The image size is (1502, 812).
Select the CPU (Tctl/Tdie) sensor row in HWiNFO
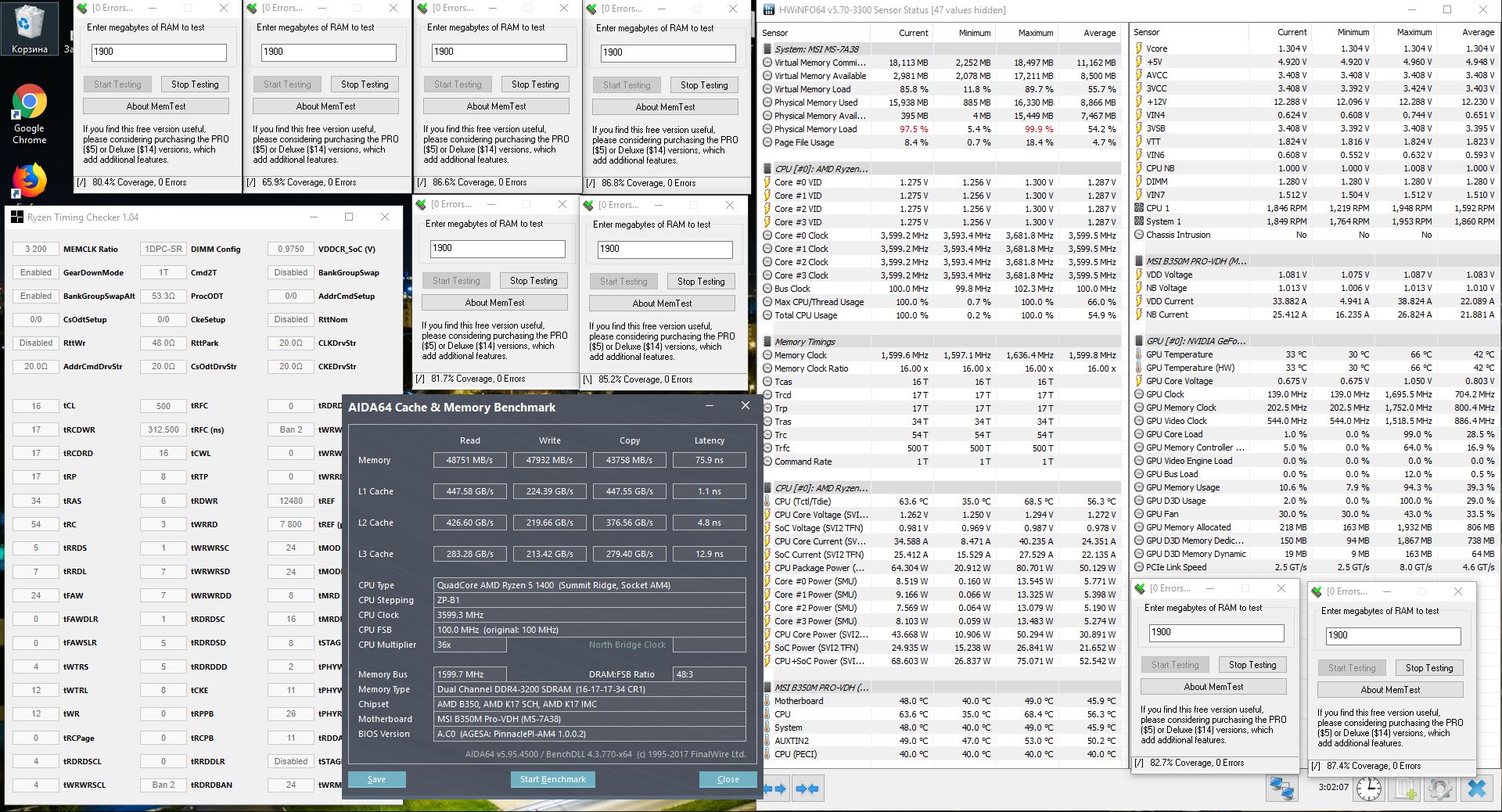point(940,501)
